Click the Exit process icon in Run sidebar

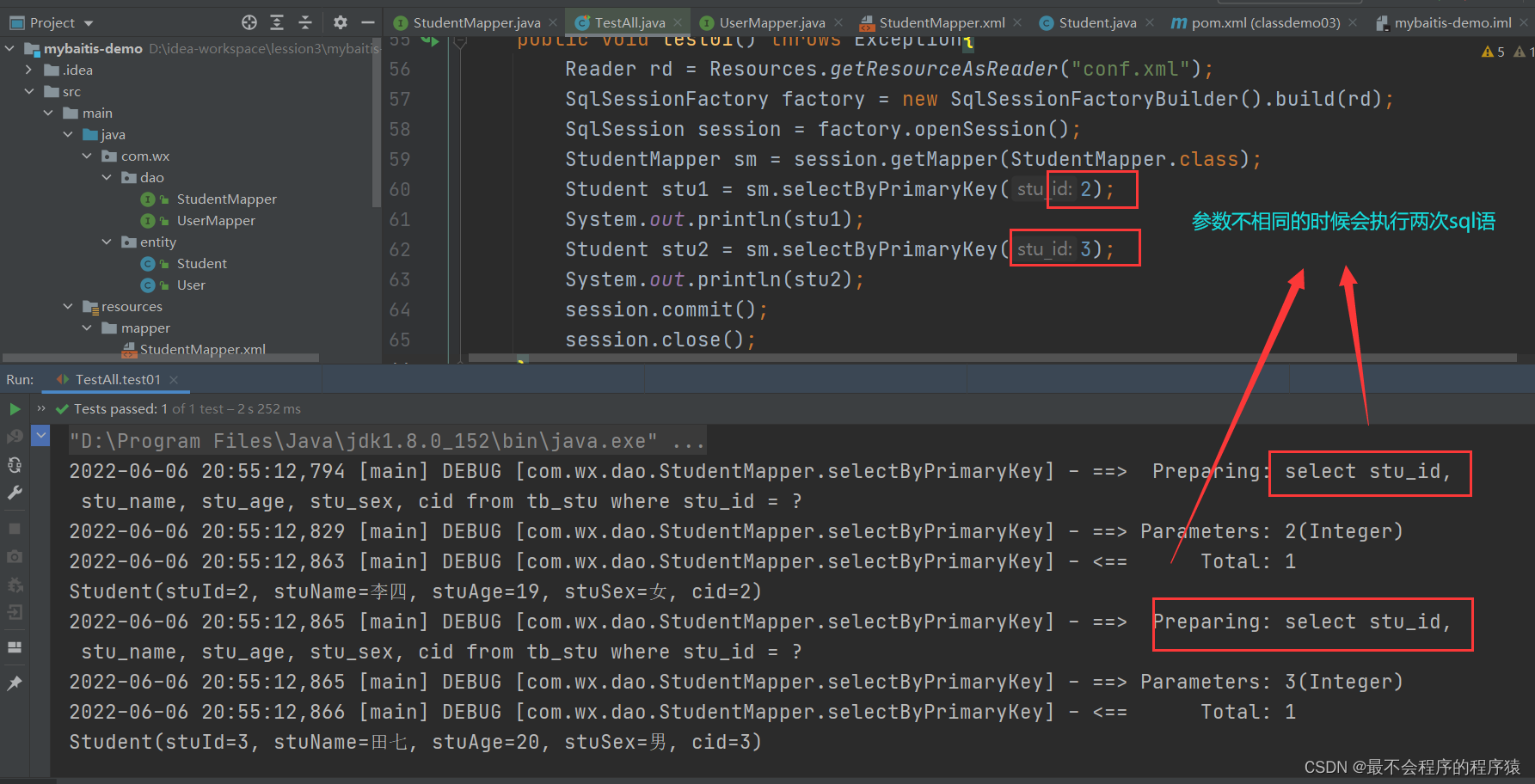(x=15, y=612)
